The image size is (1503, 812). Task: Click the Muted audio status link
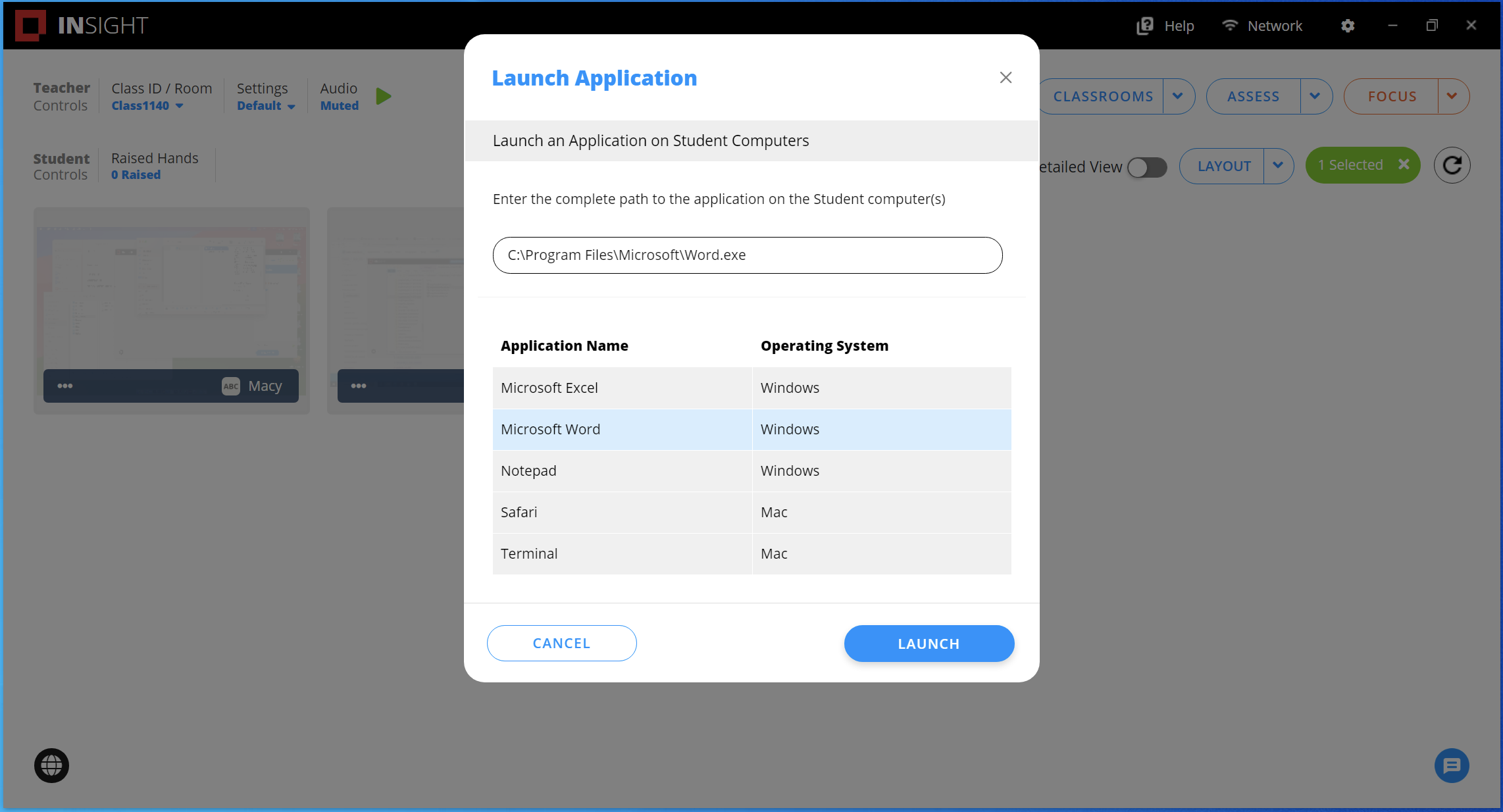coord(340,106)
